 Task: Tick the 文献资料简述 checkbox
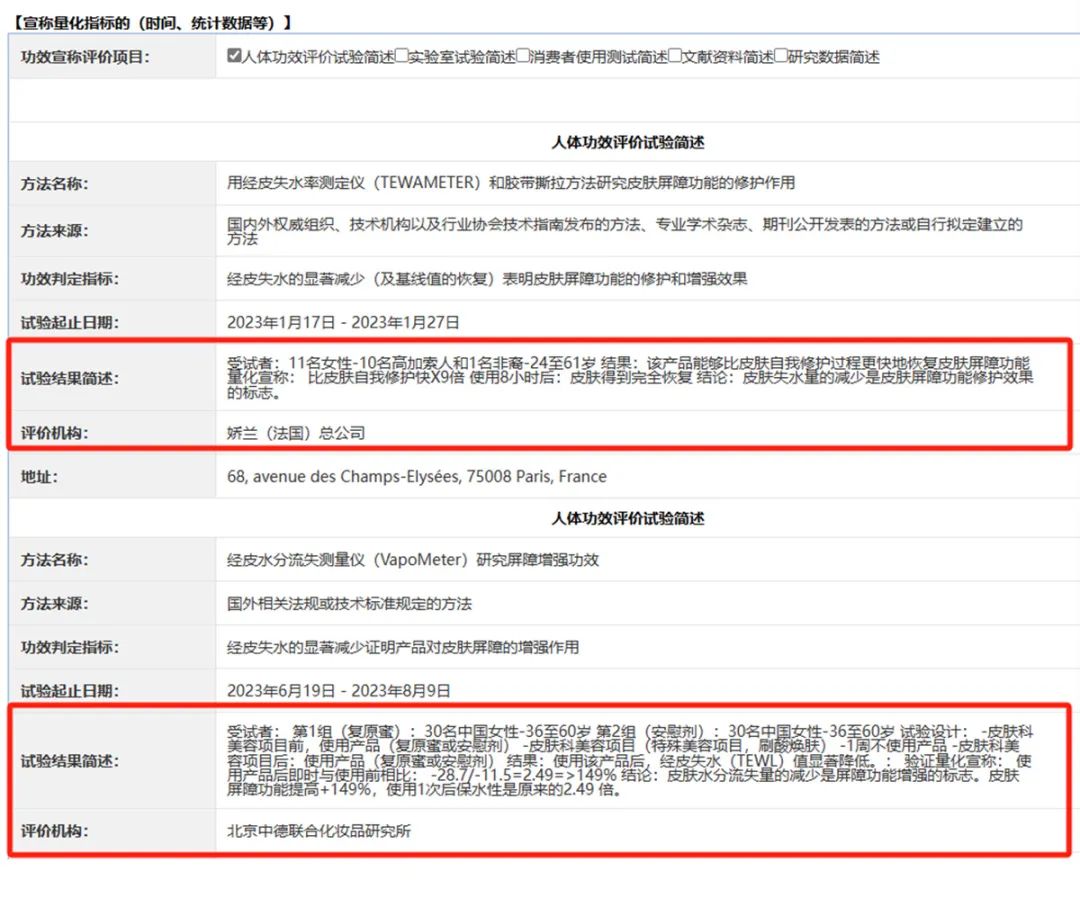point(675,56)
